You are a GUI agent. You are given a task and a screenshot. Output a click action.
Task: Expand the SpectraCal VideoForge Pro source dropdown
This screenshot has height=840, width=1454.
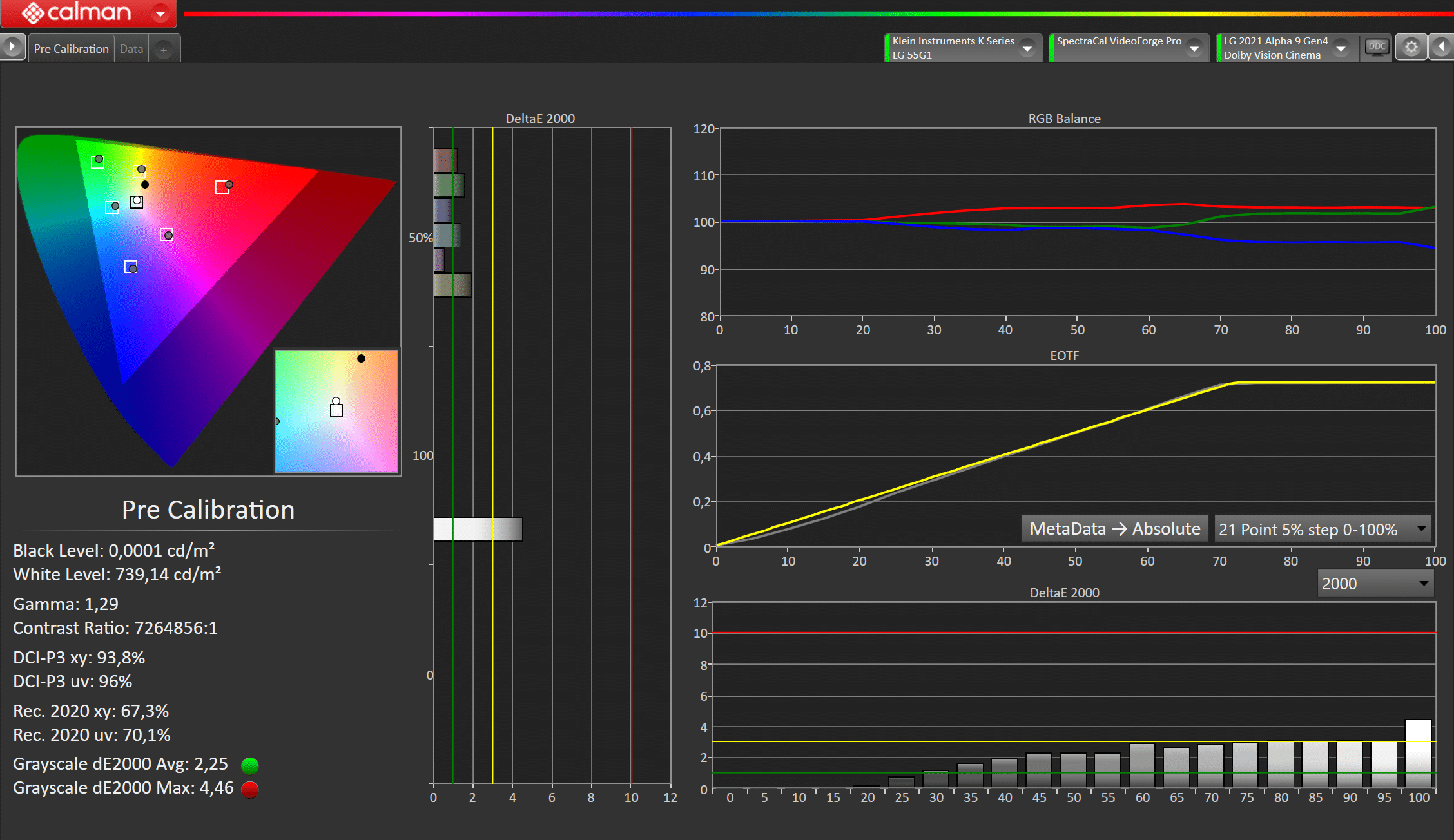coord(1194,48)
